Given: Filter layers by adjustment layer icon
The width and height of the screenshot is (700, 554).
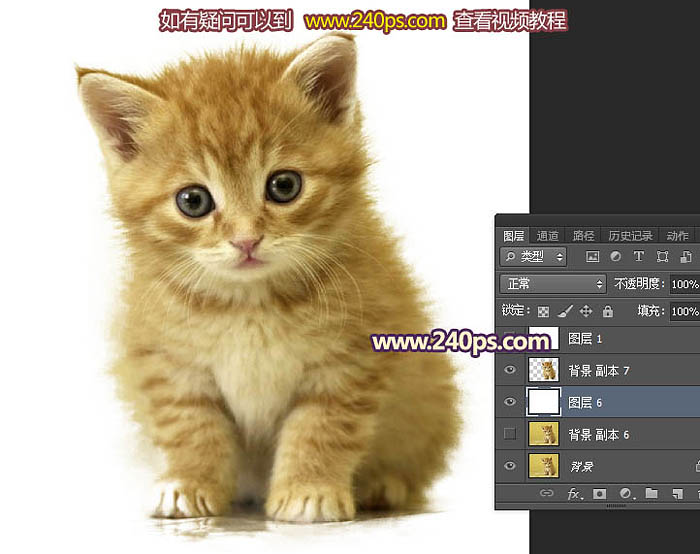Looking at the screenshot, I should coord(616,256).
